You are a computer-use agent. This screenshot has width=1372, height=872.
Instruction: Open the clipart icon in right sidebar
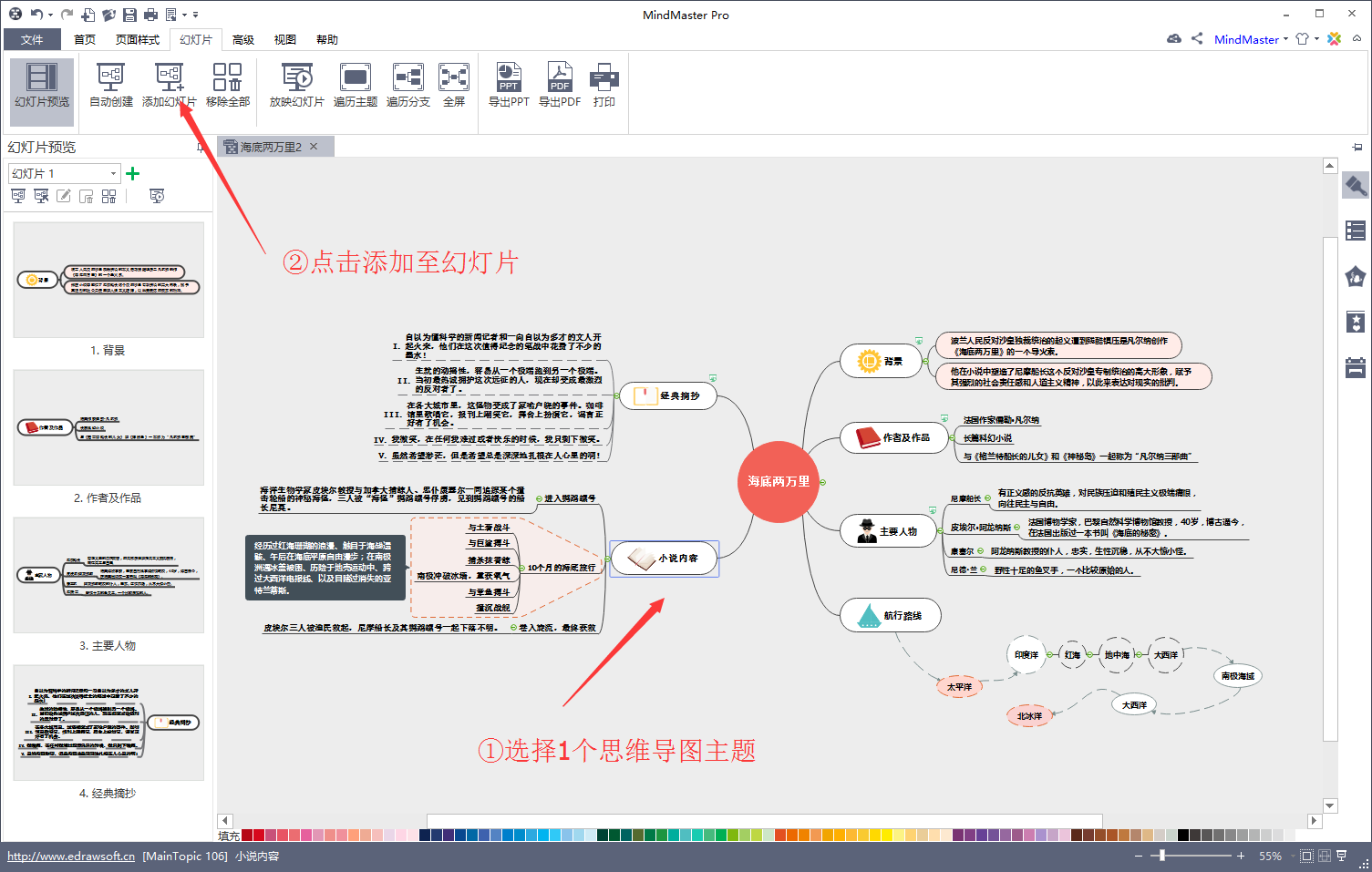coord(1356,276)
